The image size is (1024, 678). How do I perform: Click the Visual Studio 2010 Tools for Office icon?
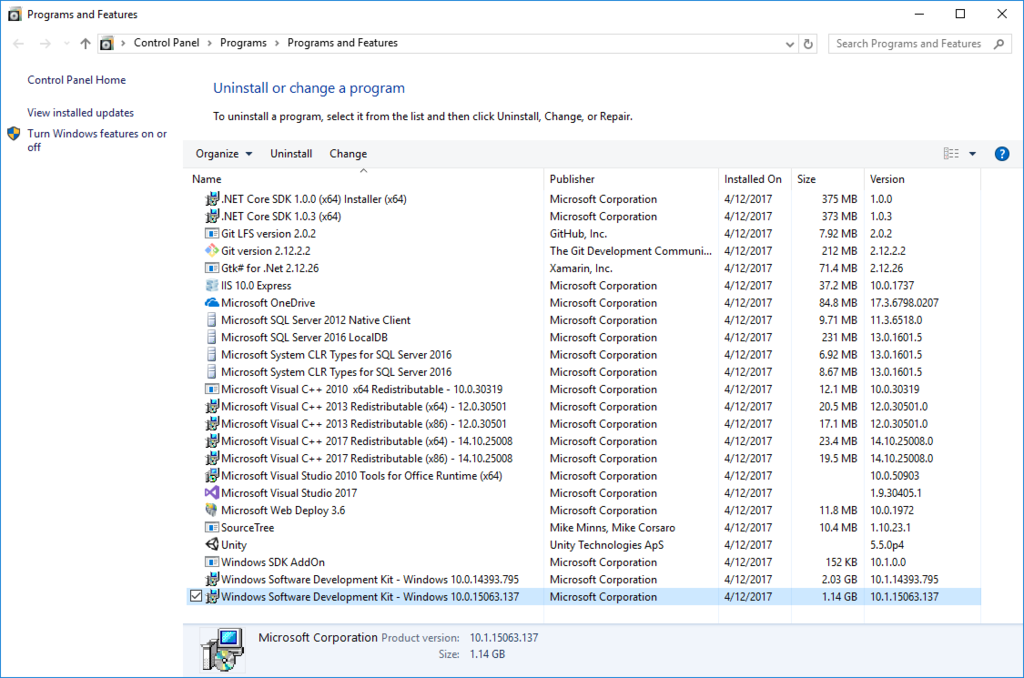[212, 476]
